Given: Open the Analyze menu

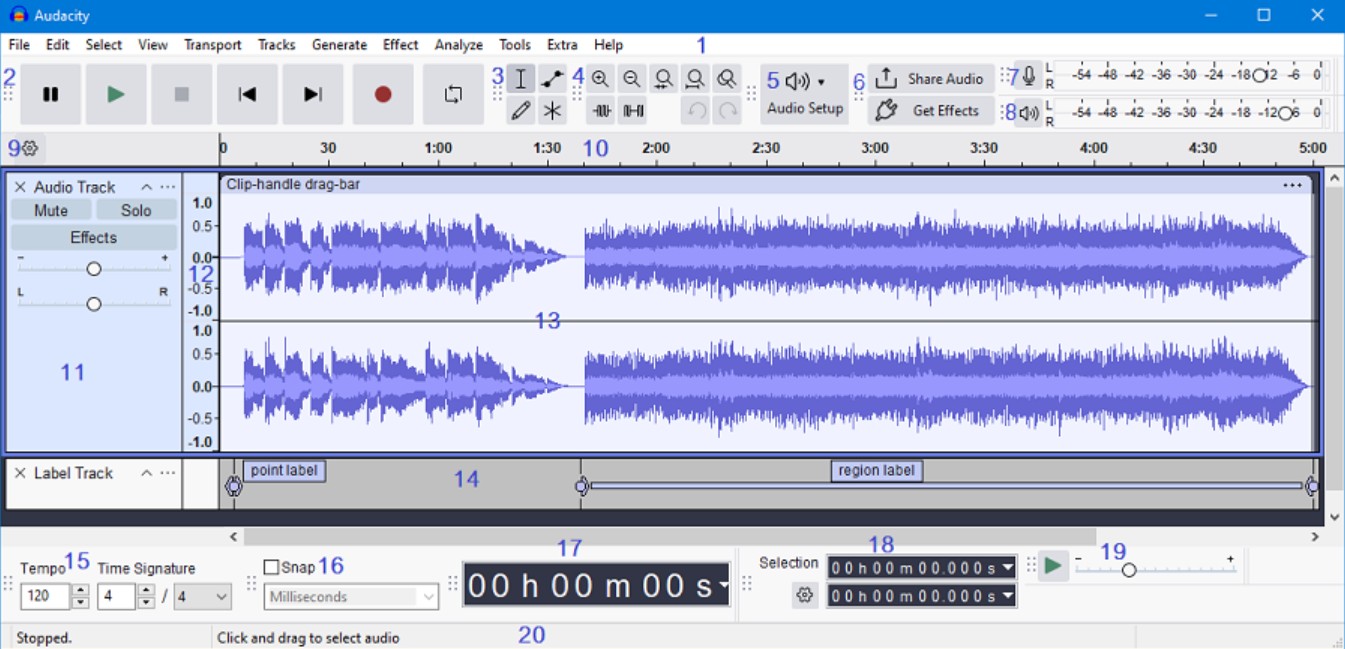Looking at the screenshot, I should (x=459, y=45).
